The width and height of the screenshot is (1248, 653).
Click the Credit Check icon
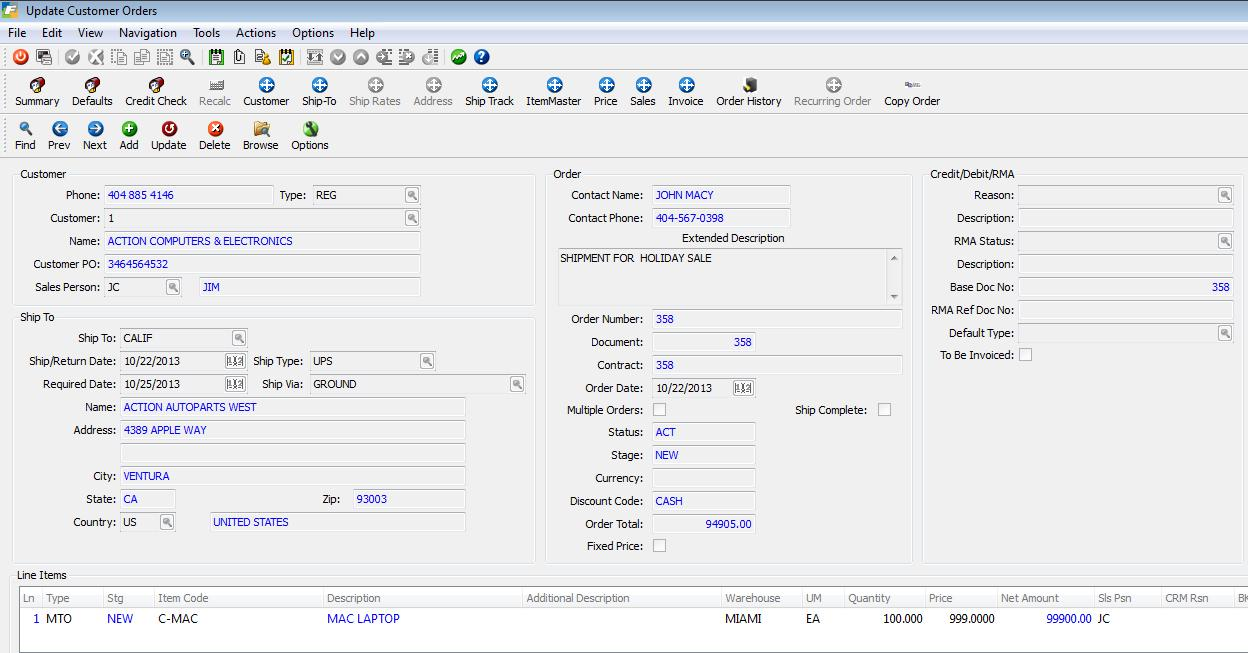[156, 91]
